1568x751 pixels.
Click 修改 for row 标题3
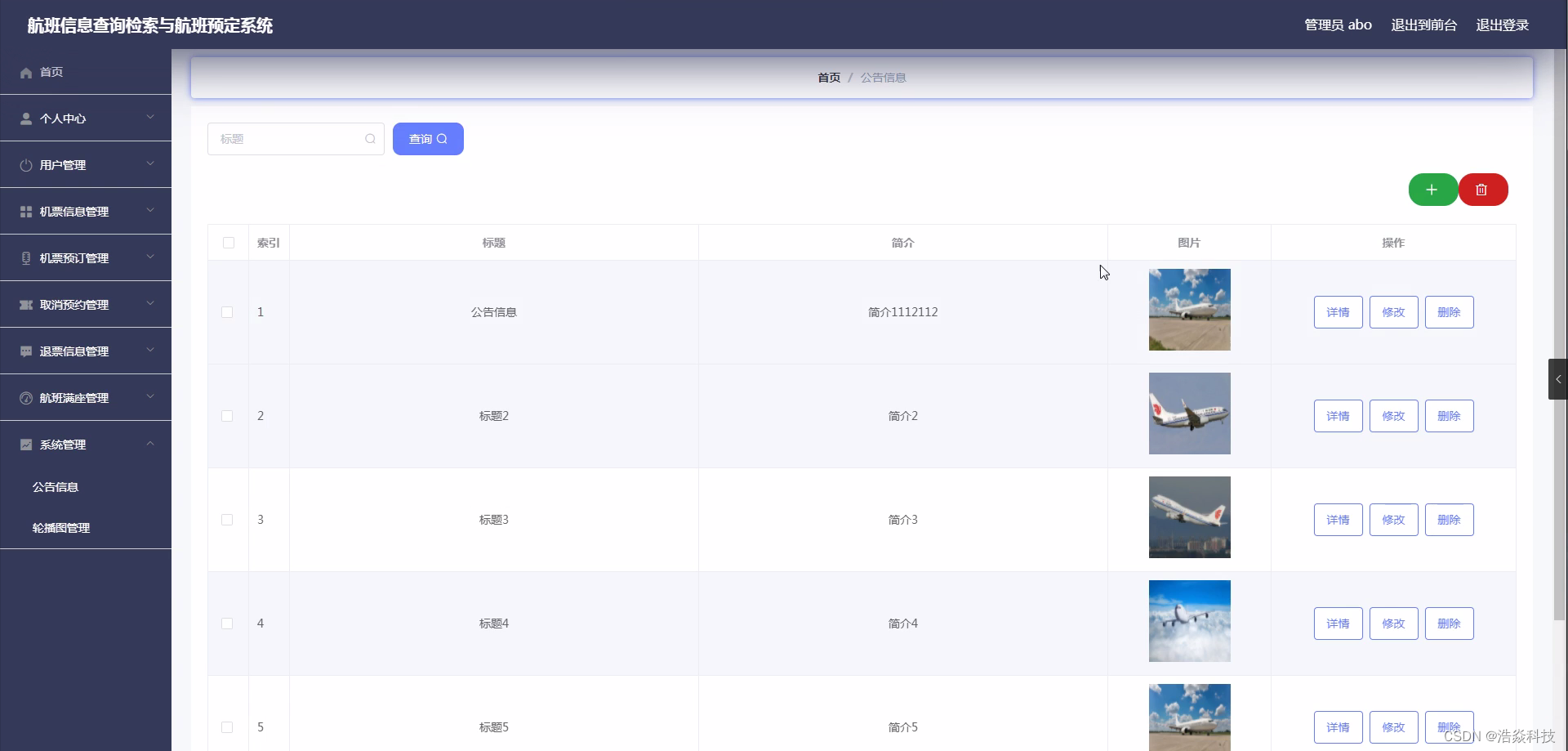click(x=1393, y=520)
